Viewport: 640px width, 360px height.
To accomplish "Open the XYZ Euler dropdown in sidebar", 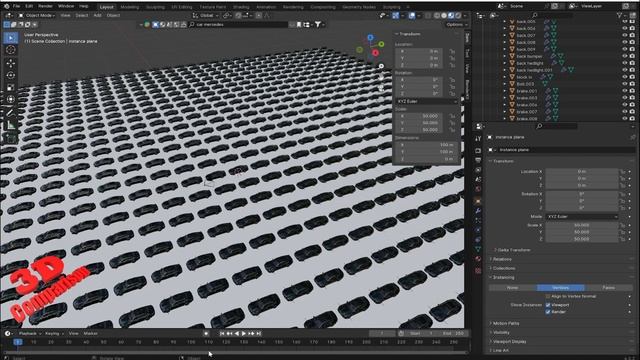I will [x=427, y=101].
